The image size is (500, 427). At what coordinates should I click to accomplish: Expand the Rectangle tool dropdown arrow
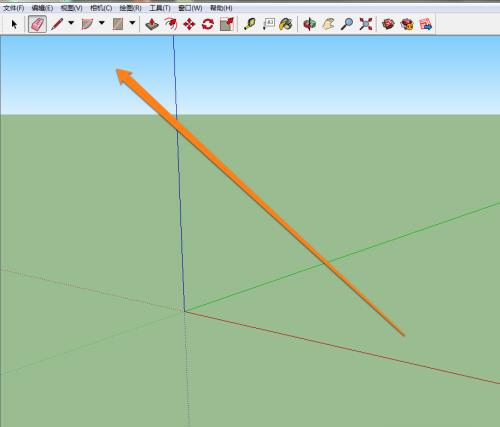click(132, 23)
